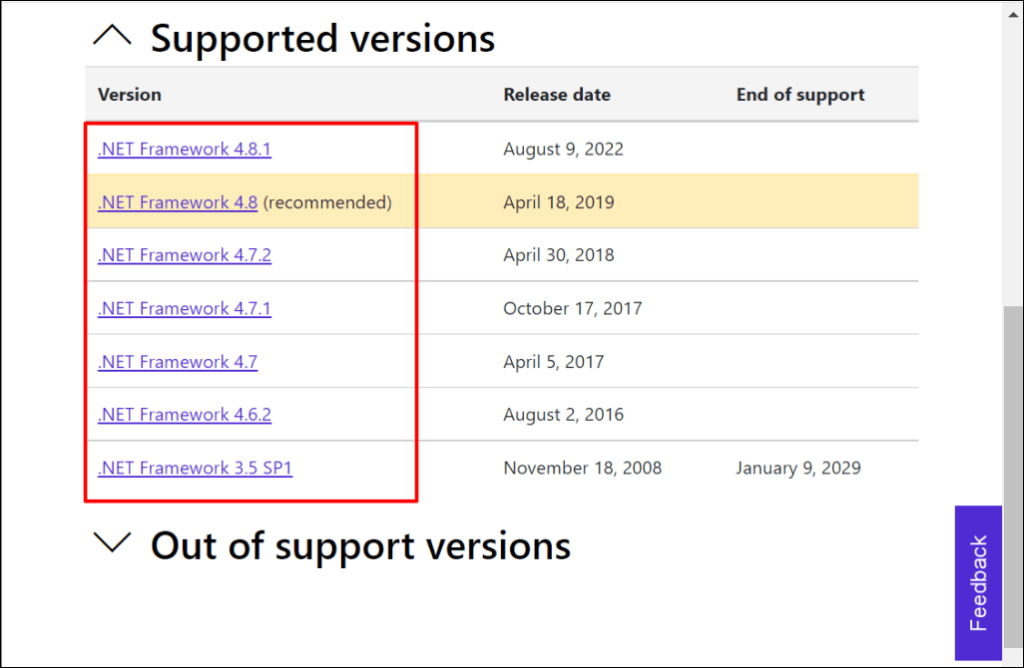Expand the Out of support versions chevron

(x=111, y=544)
